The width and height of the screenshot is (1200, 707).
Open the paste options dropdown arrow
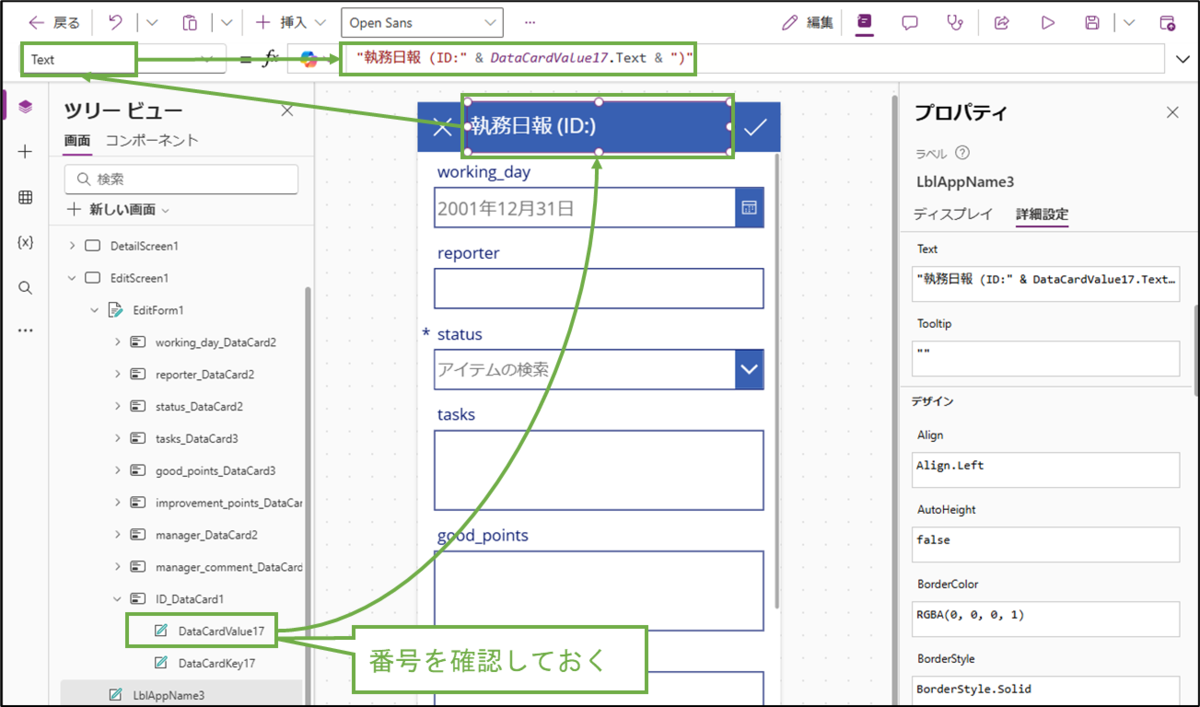226,22
